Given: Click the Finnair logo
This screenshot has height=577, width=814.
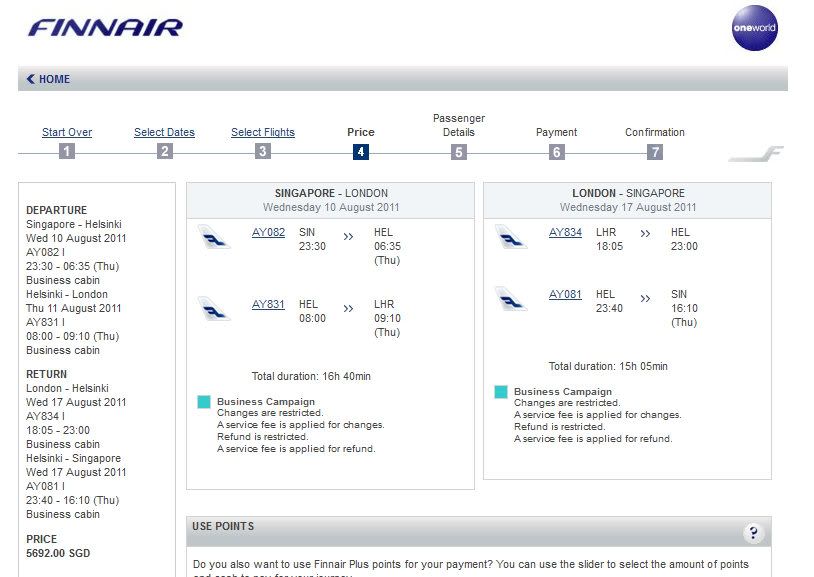Looking at the screenshot, I should (105, 28).
